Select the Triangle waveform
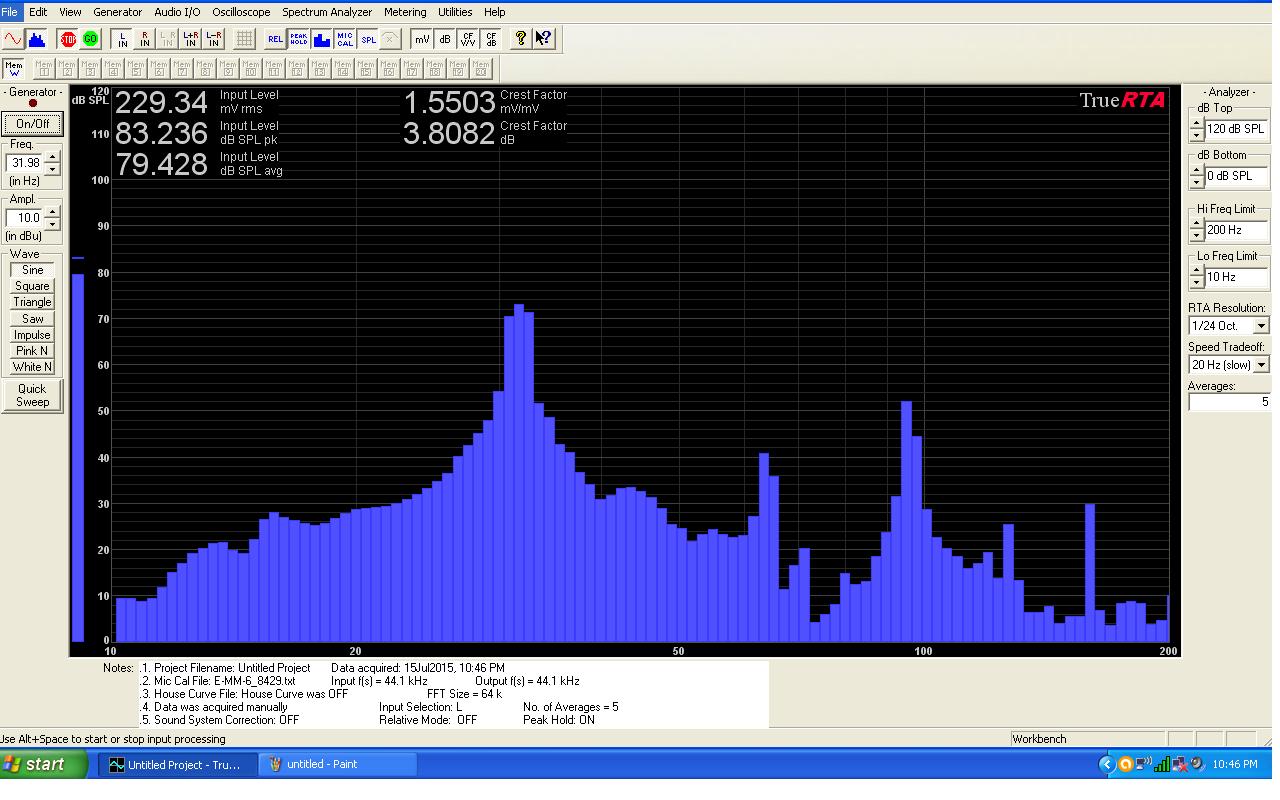The height and width of the screenshot is (800, 1280). (x=32, y=302)
